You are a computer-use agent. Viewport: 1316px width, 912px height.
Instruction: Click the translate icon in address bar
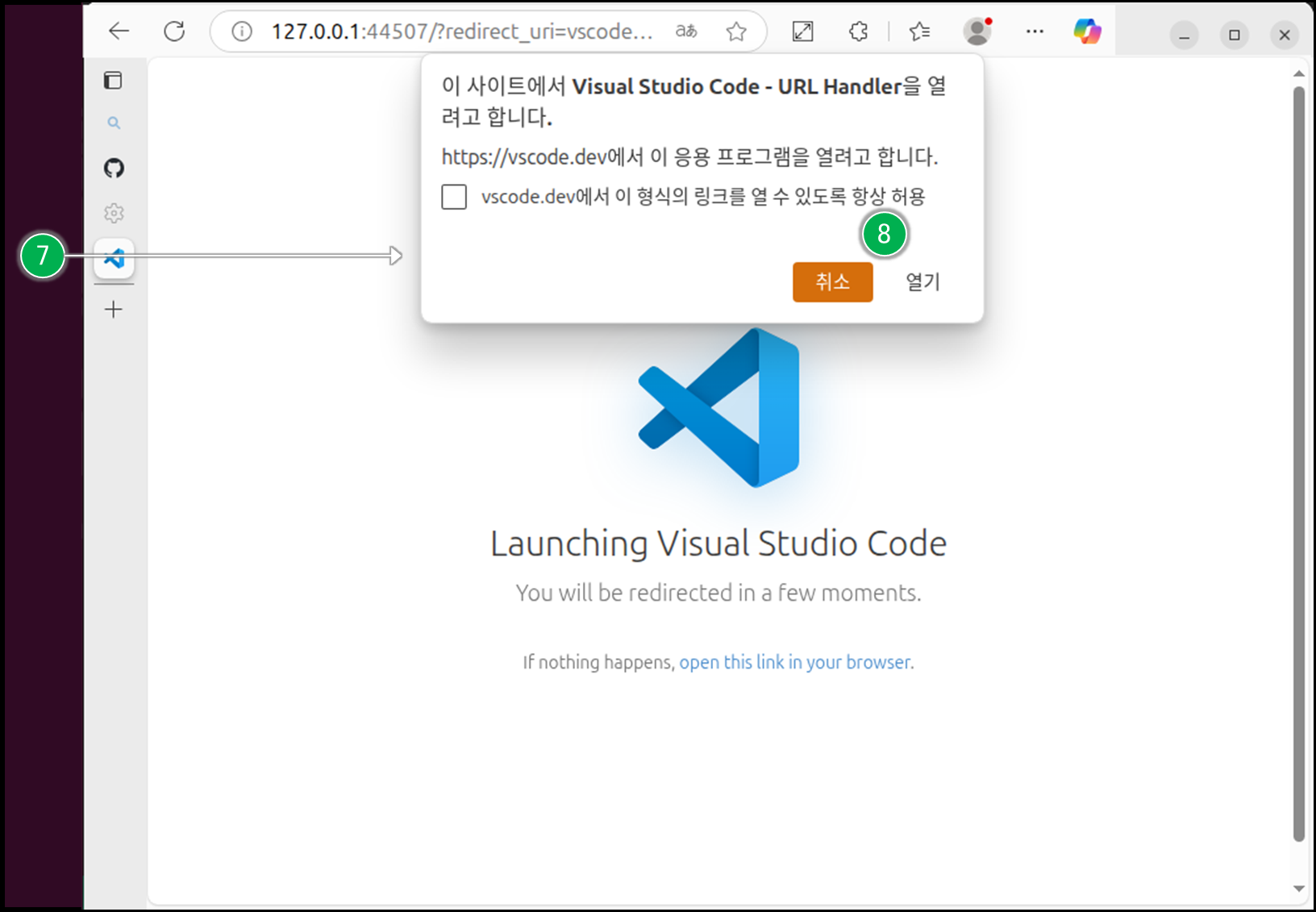[x=686, y=31]
